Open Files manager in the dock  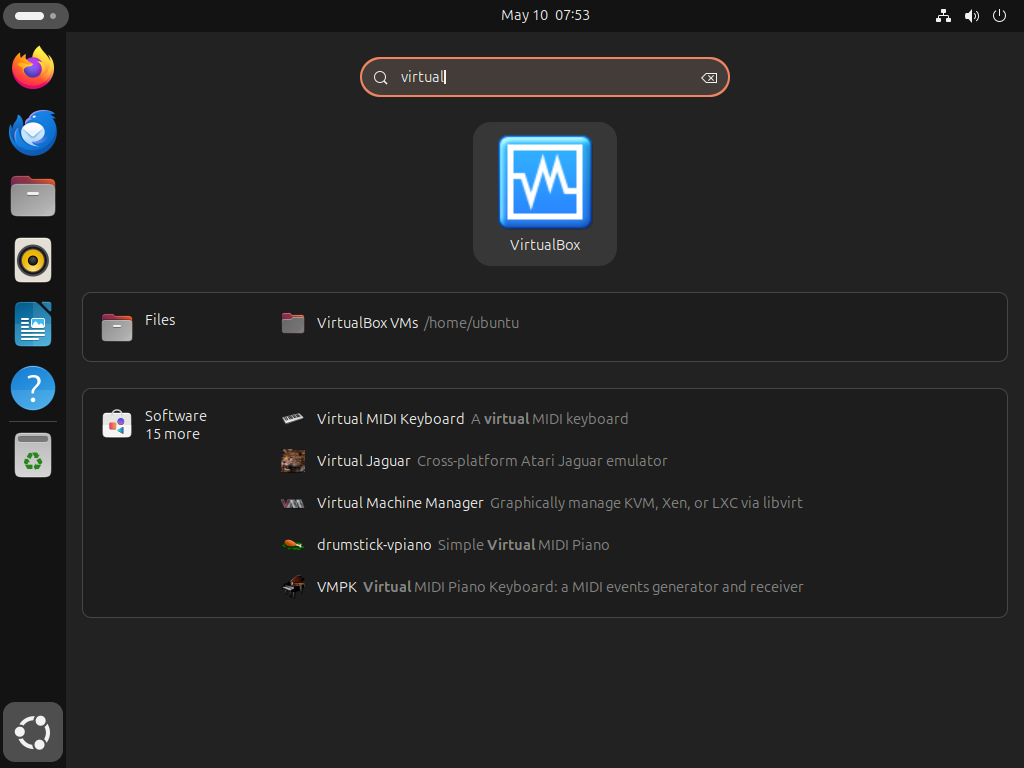[x=33, y=196]
